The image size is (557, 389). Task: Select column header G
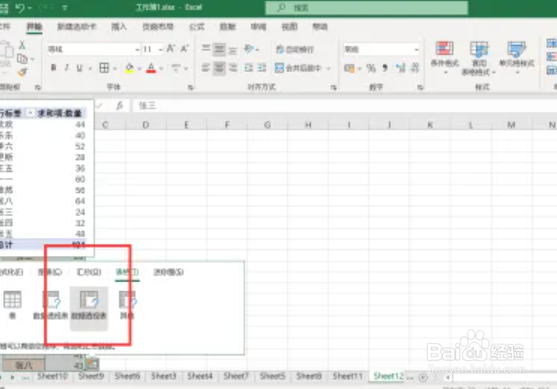(267, 125)
